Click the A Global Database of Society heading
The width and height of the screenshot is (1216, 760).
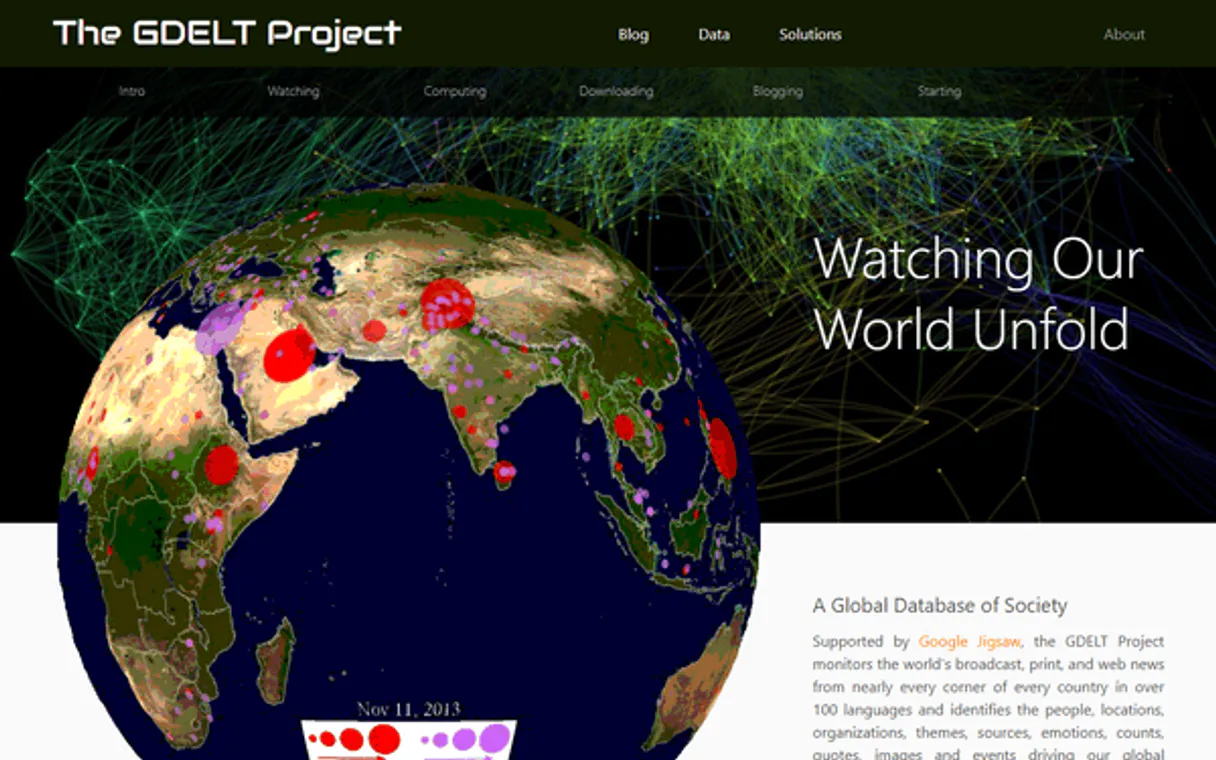[940, 605]
